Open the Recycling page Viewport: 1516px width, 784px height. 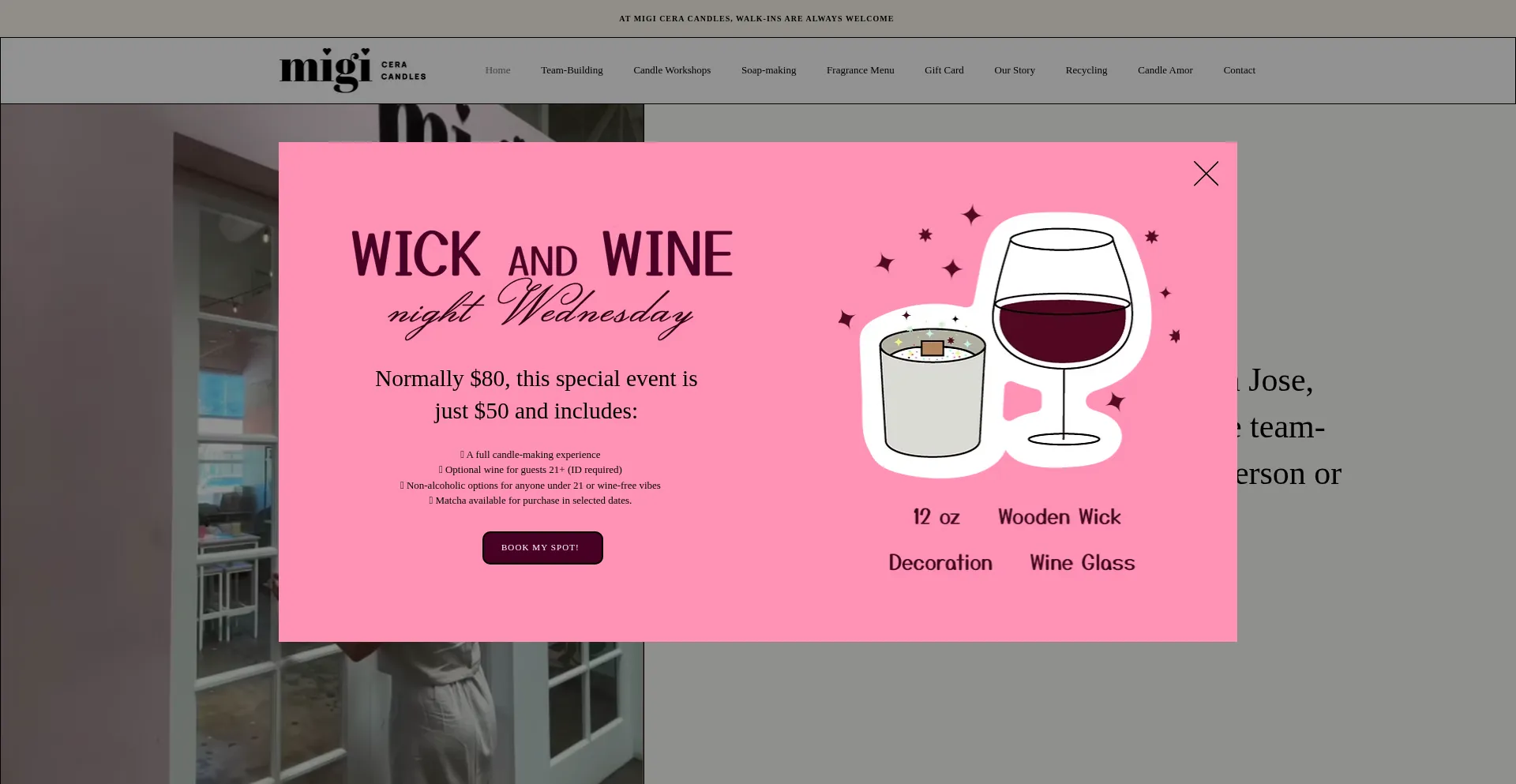1086,70
